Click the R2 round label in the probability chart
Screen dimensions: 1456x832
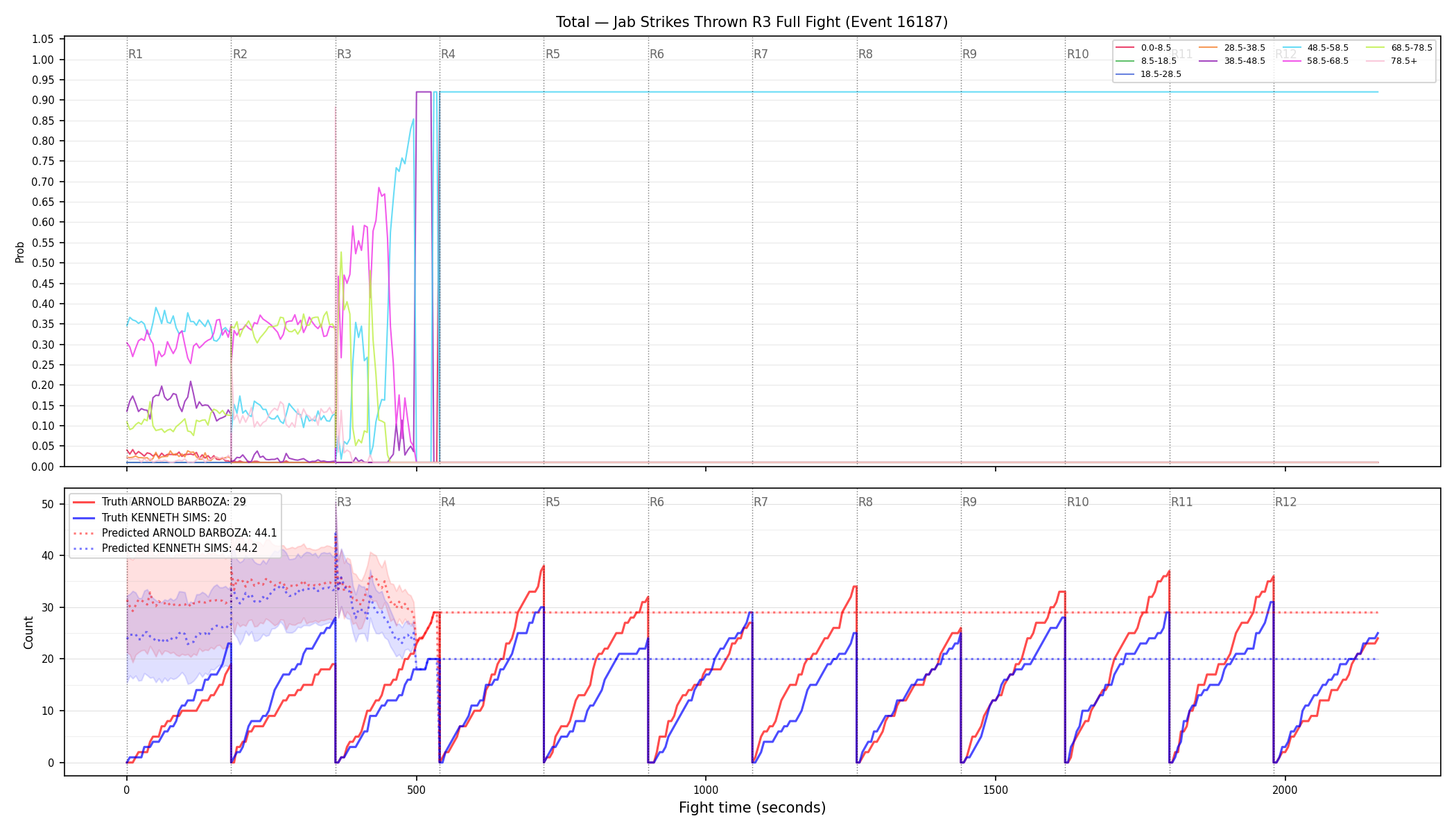point(240,54)
